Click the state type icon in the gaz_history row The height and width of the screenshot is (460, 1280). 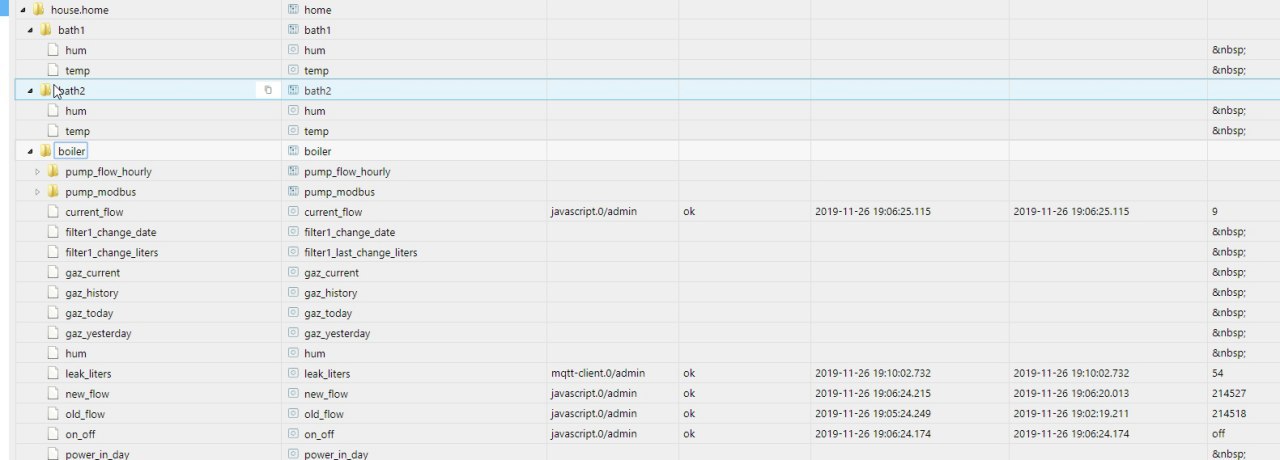pos(293,293)
